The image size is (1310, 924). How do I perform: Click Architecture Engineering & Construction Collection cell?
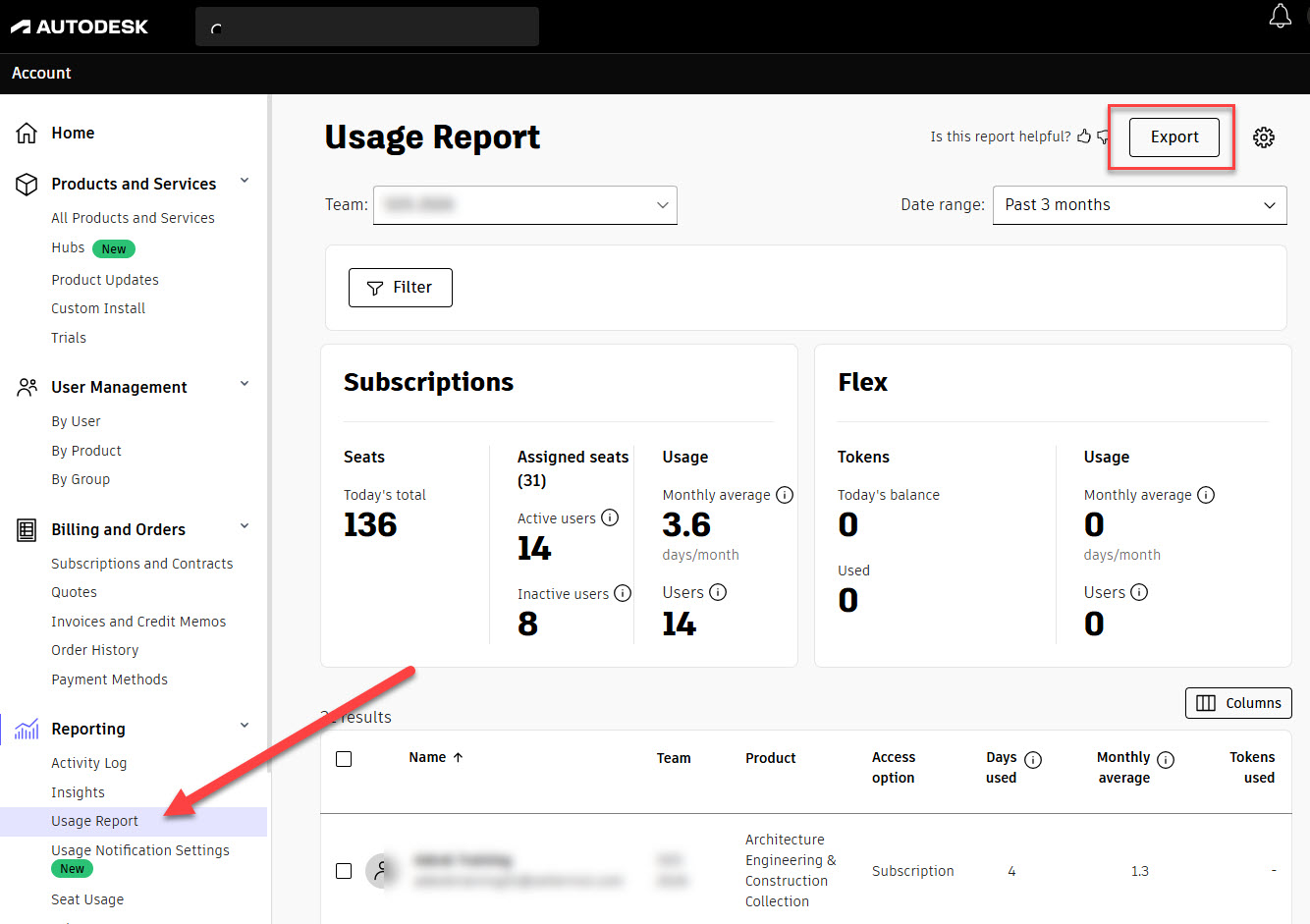[x=791, y=870]
